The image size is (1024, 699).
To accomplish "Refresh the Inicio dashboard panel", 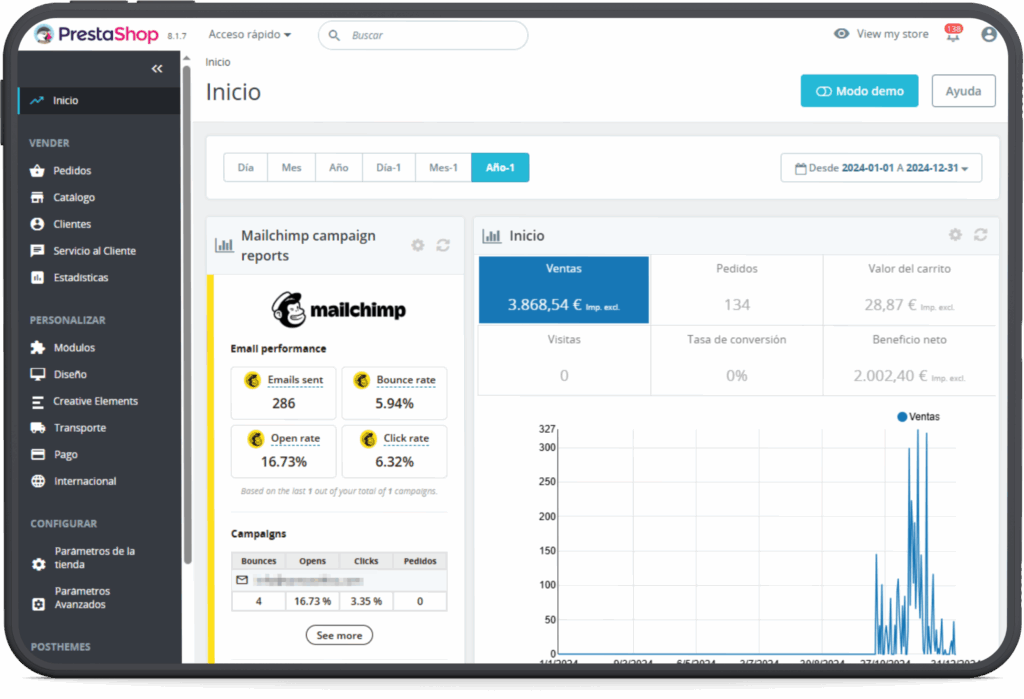I will click(x=980, y=234).
